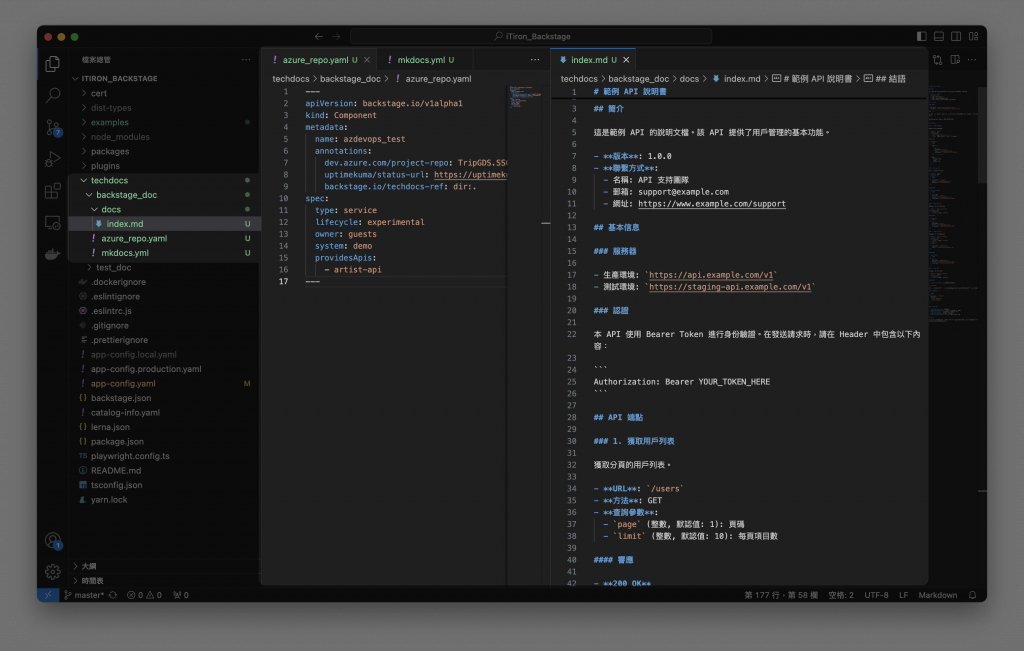This screenshot has width=1024, height=651.
Task: Click the sync changes icon next to master
Action: [113, 595]
